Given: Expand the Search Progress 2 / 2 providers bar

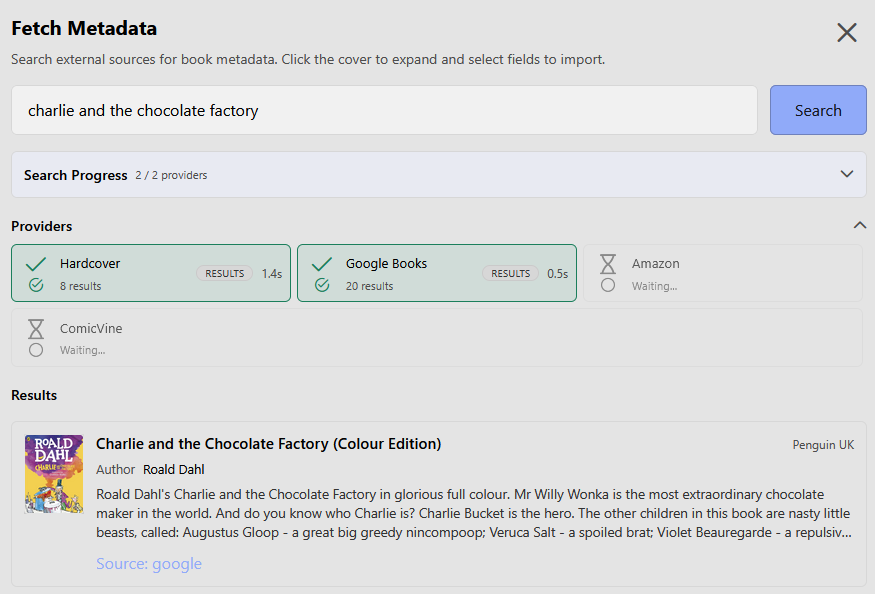Looking at the screenshot, I should [400, 175].
